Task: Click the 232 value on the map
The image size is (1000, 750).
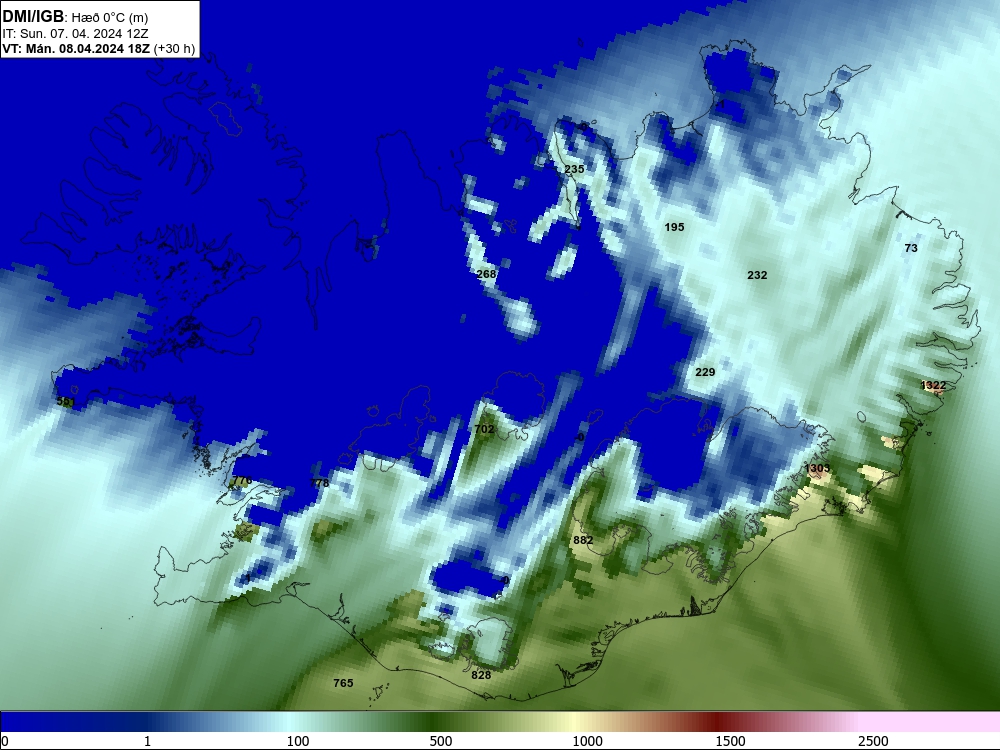Action: pos(757,275)
